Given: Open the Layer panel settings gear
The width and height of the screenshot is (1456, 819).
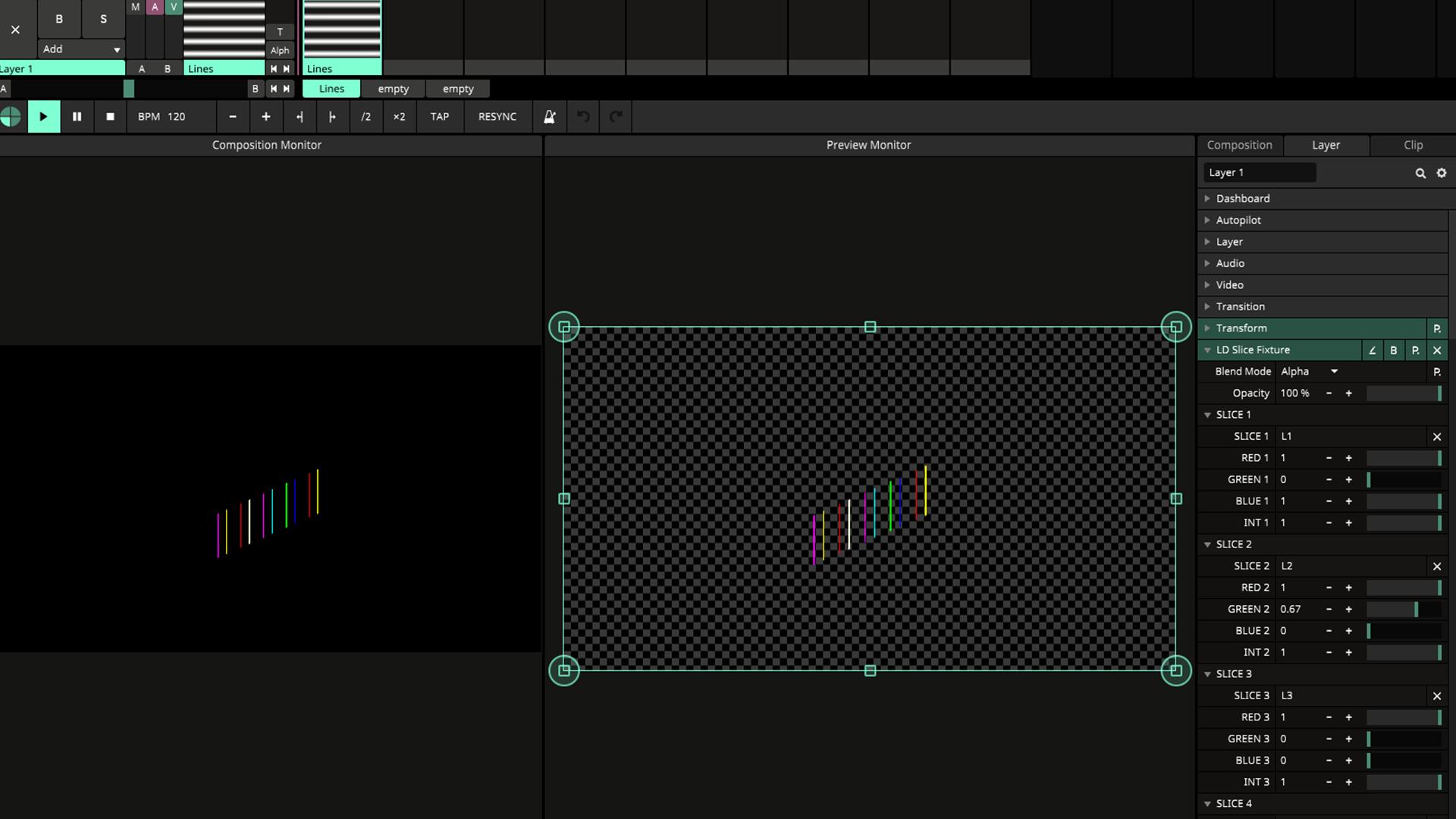Looking at the screenshot, I should 1442,173.
